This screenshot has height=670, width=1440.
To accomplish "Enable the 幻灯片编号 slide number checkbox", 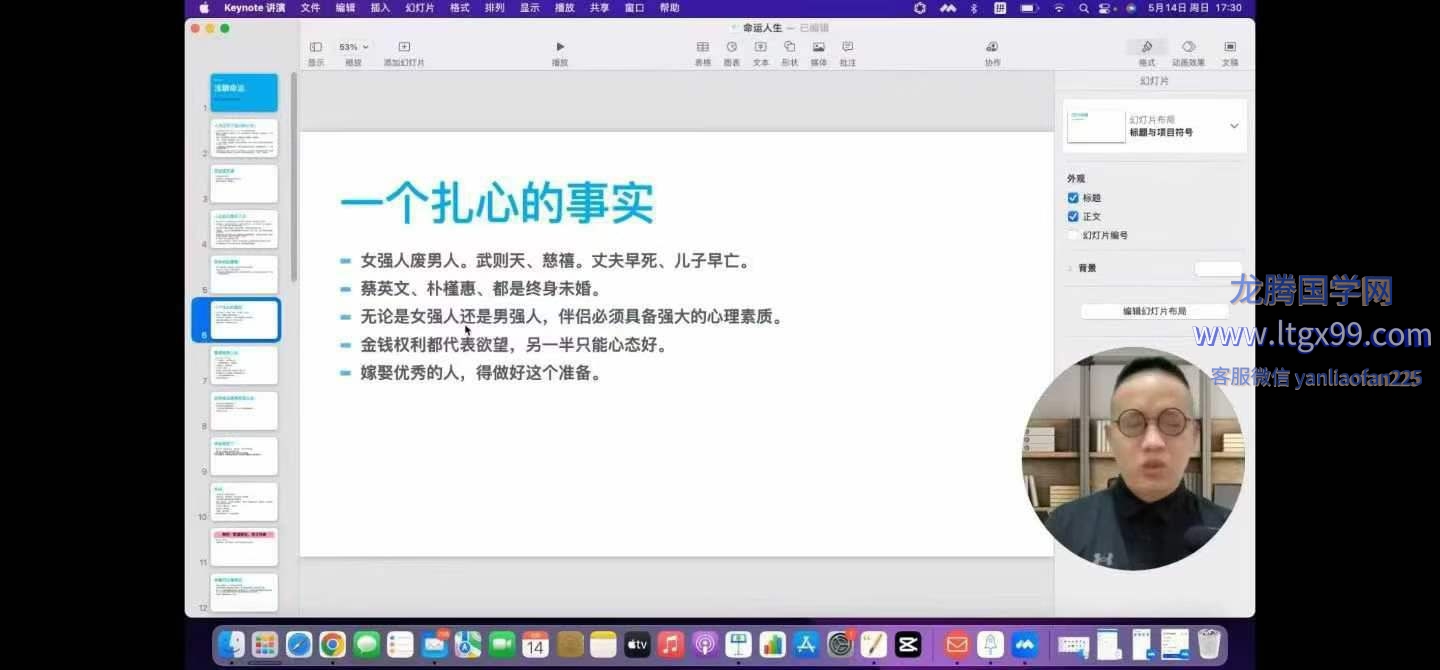I will pos(1073,235).
